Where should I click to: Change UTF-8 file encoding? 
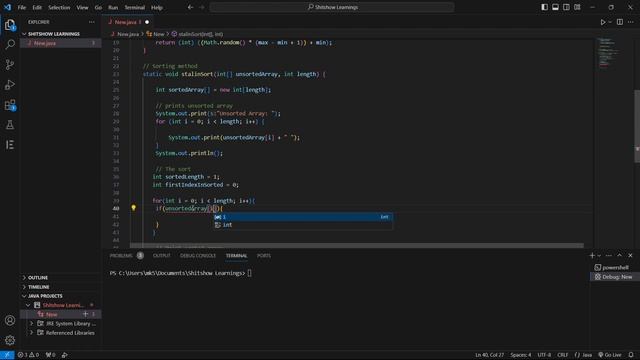coord(544,355)
